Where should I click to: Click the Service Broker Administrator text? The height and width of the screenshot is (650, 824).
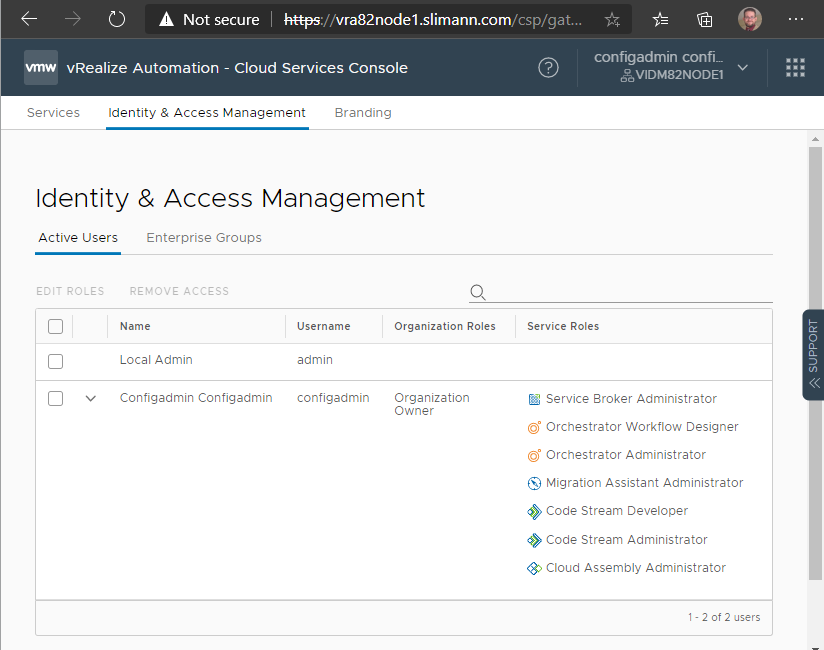pyautogui.click(x=631, y=399)
